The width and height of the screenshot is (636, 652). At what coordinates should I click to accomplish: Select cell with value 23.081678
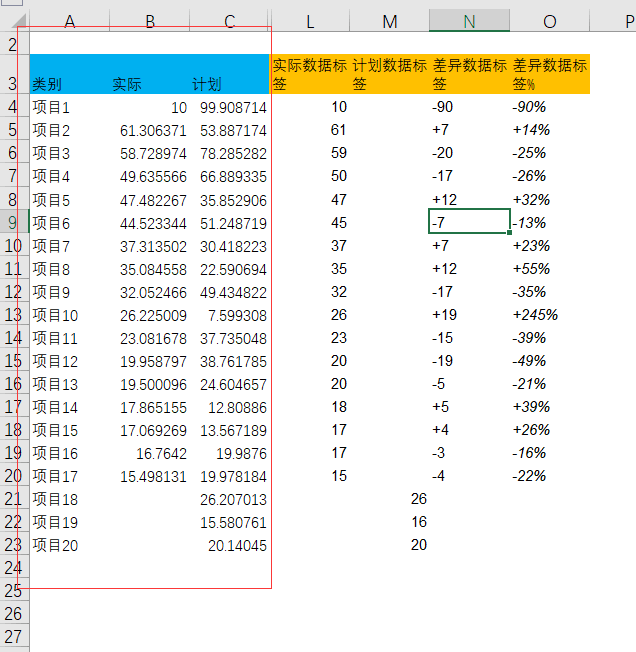[150, 338]
